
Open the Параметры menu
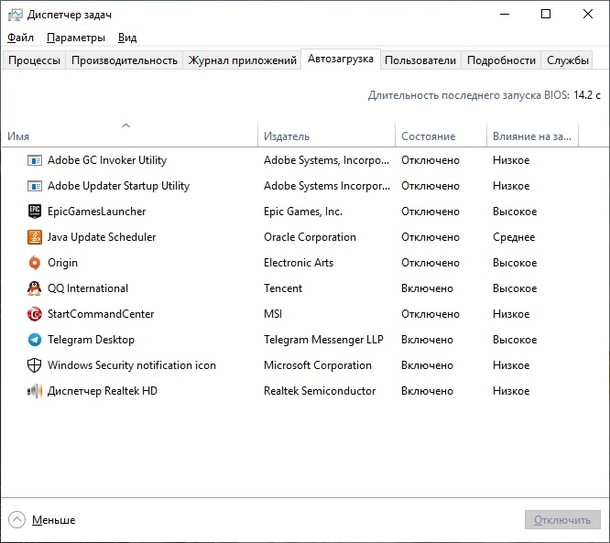pos(76,38)
